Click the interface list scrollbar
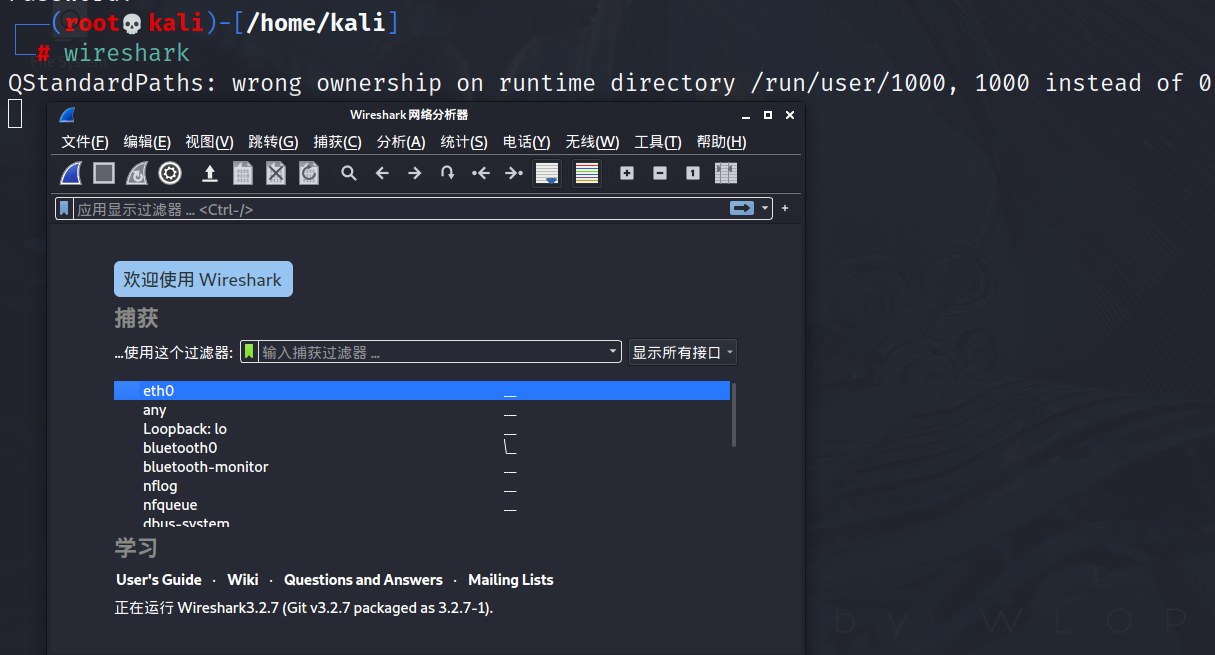This screenshot has height=655, width=1215. (734, 414)
